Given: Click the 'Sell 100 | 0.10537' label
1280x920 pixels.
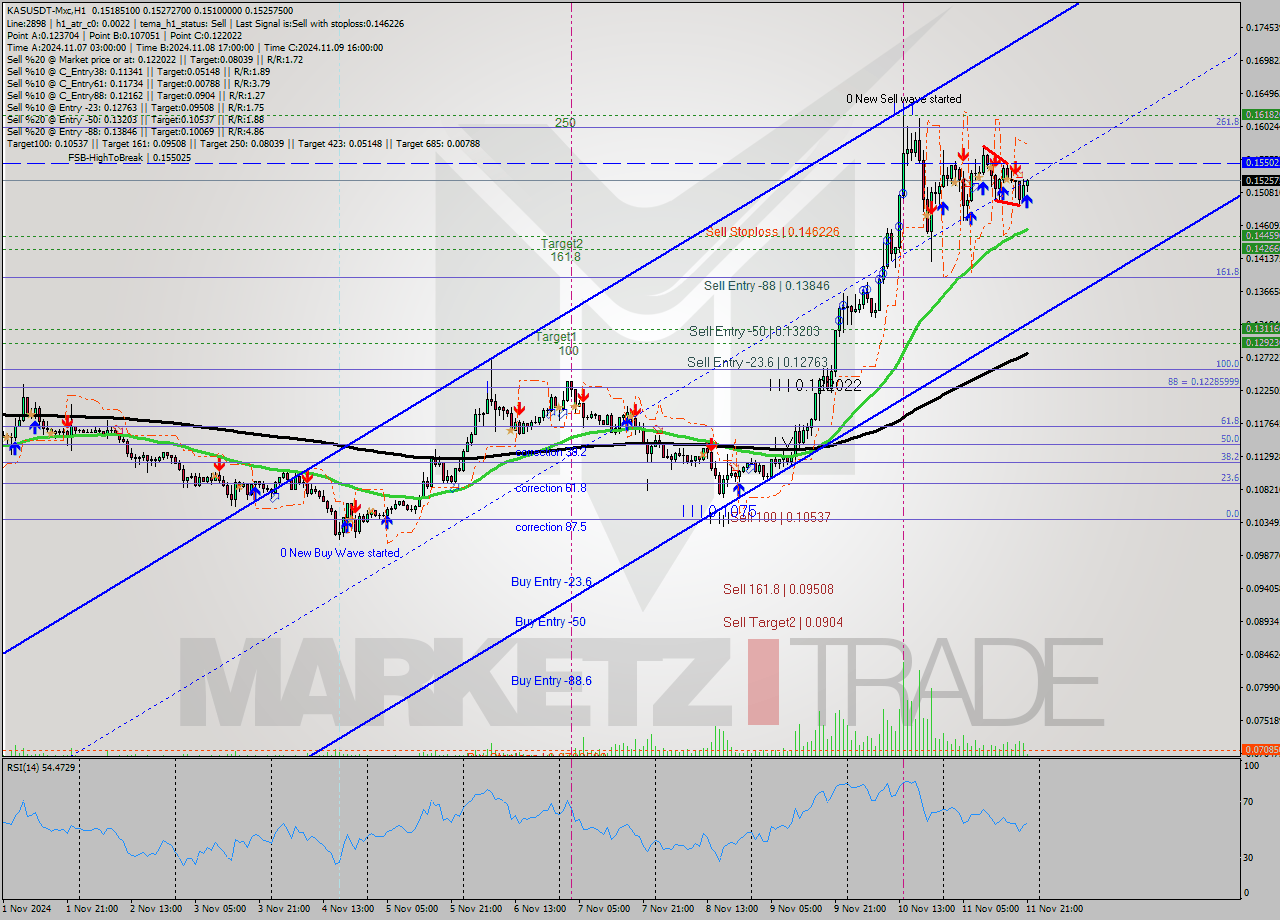Looking at the screenshot, I should [x=781, y=517].
